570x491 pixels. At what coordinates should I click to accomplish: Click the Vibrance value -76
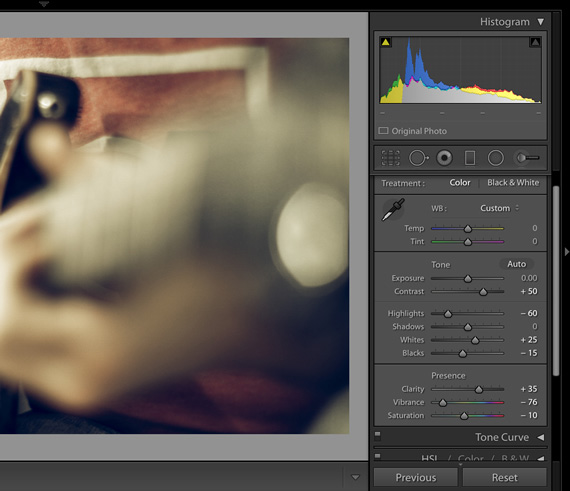529,402
